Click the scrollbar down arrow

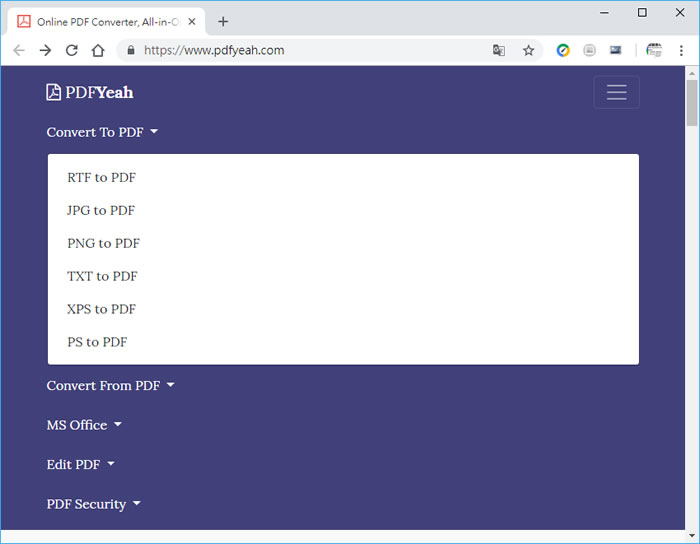click(x=692, y=535)
